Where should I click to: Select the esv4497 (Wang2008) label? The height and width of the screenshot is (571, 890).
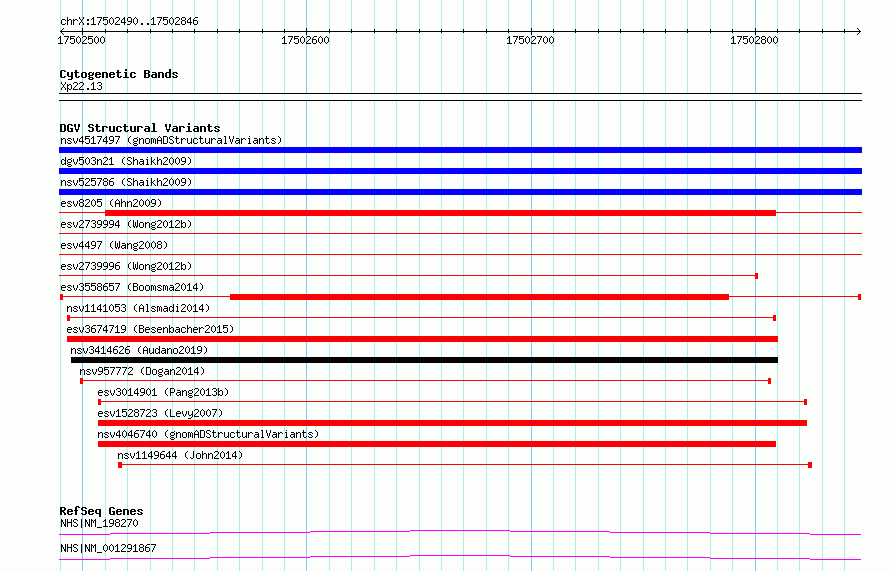coord(114,245)
